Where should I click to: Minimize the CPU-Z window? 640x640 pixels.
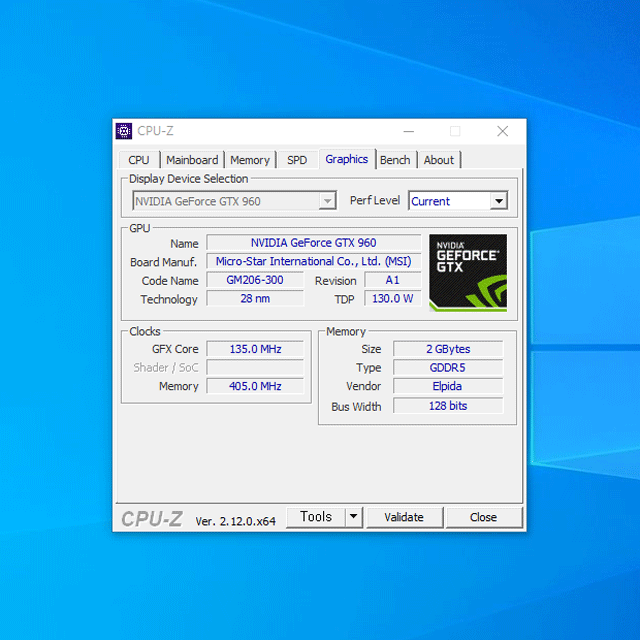pyautogui.click(x=409, y=131)
